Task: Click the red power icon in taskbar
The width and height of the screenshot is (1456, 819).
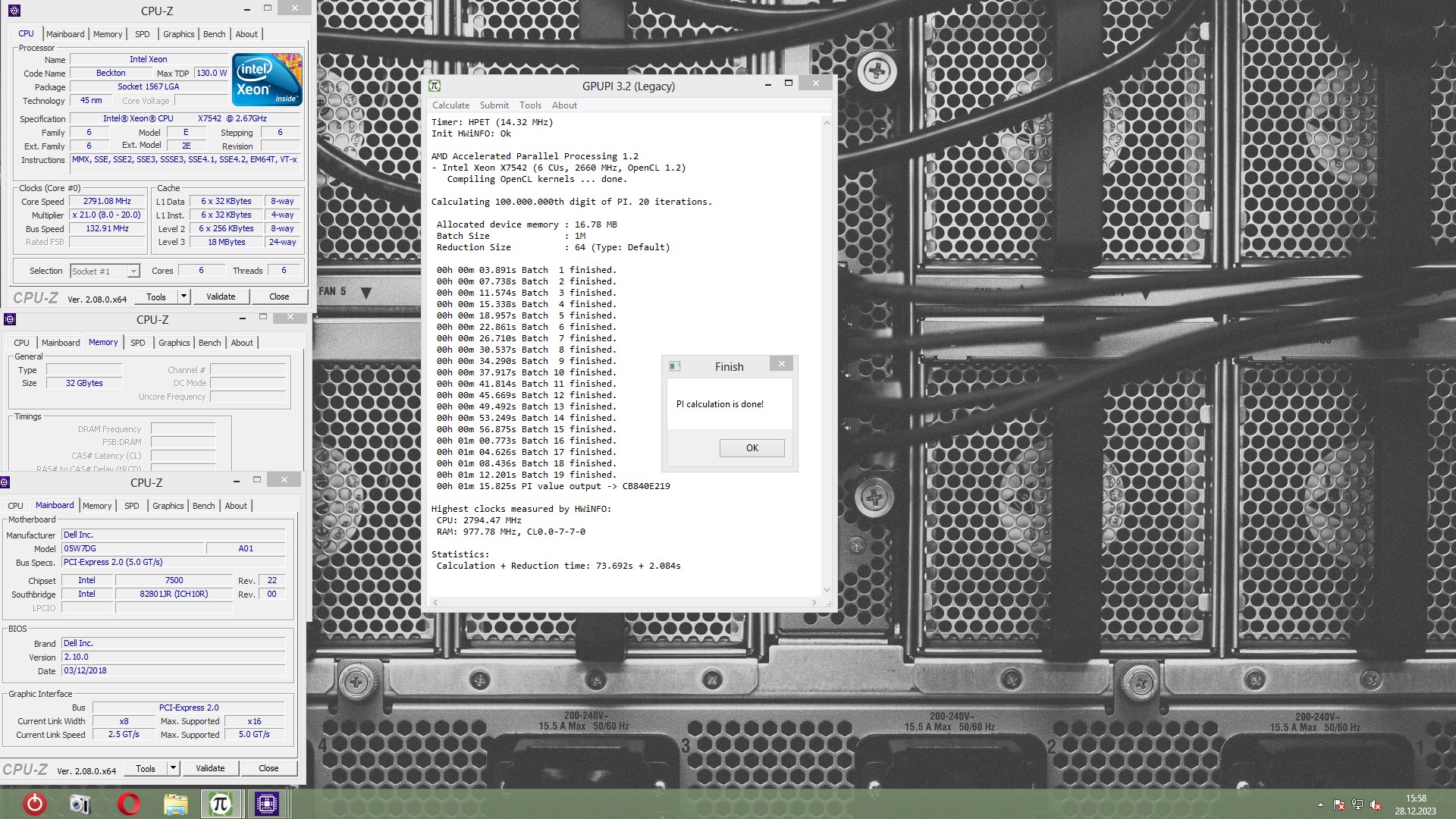Action: (35, 803)
